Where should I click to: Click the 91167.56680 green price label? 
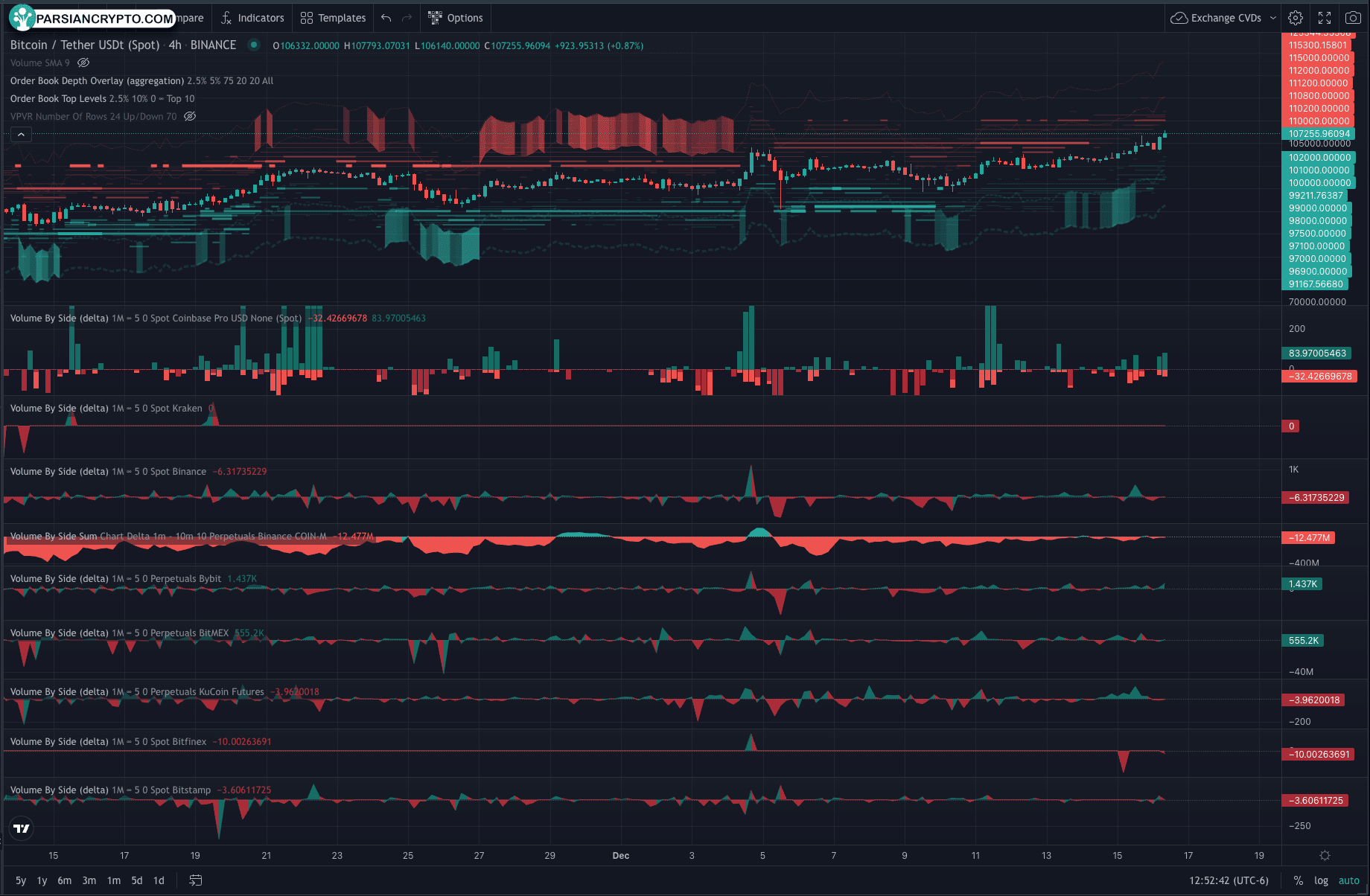tap(1316, 284)
